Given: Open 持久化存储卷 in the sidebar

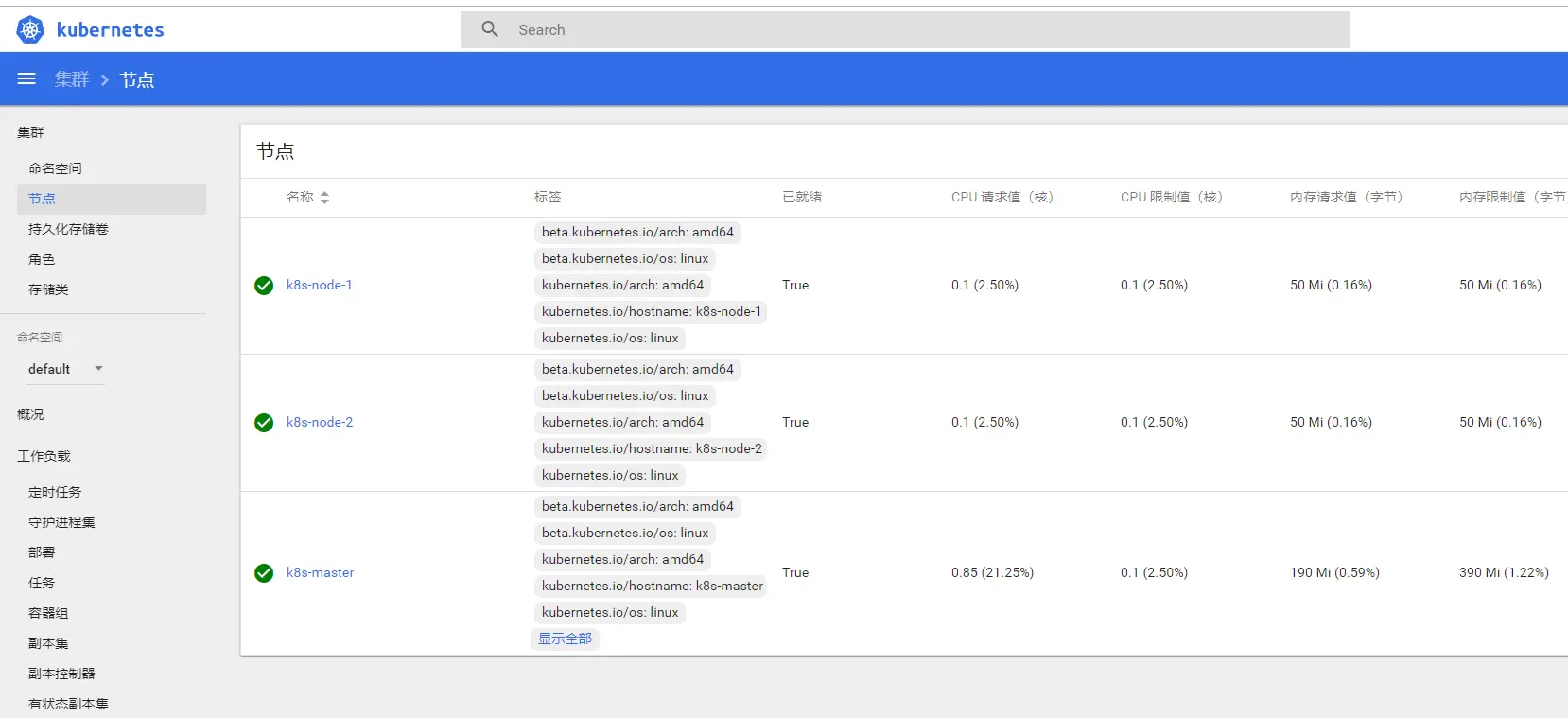Looking at the screenshot, I should pos(68,229).
